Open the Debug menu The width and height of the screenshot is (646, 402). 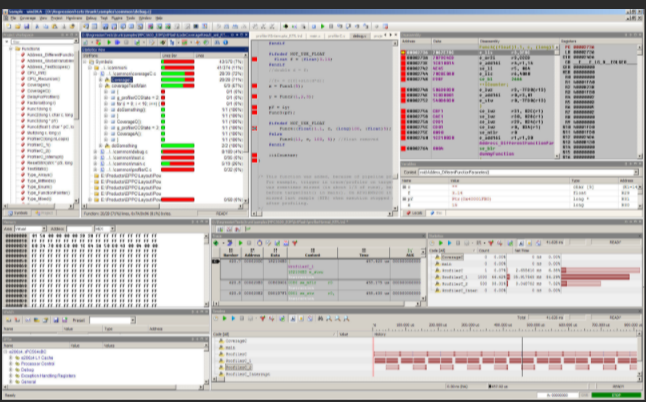point(91,18)
